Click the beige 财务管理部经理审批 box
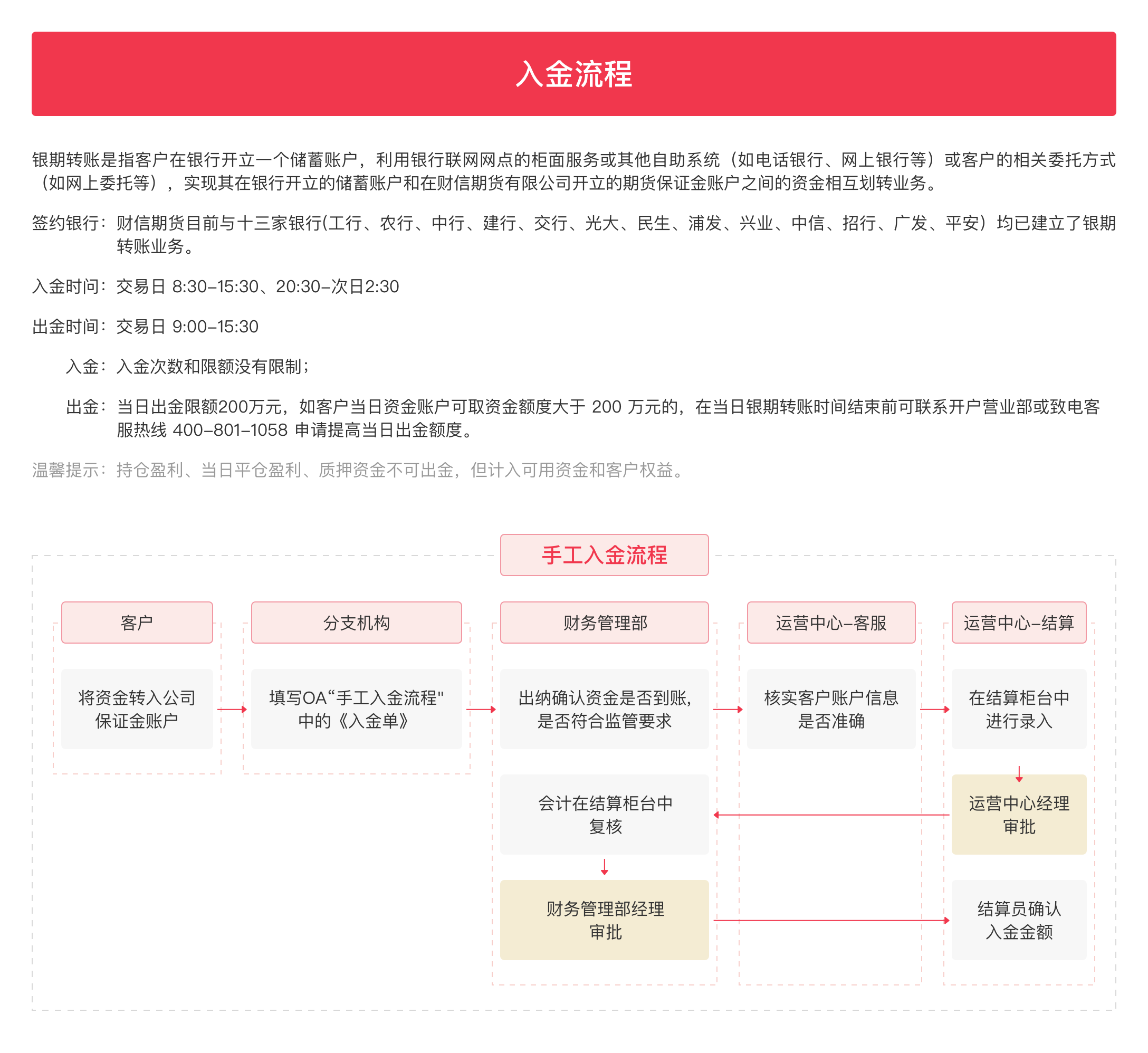This screenshot has width=1148, height=1053. tap(605, 920)
